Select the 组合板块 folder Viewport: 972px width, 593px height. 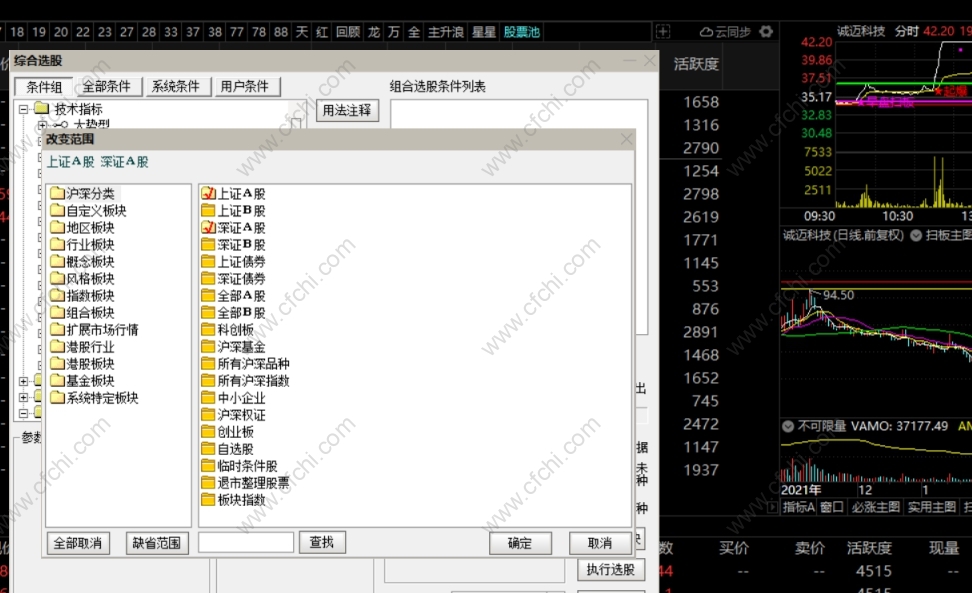[82, 313]
